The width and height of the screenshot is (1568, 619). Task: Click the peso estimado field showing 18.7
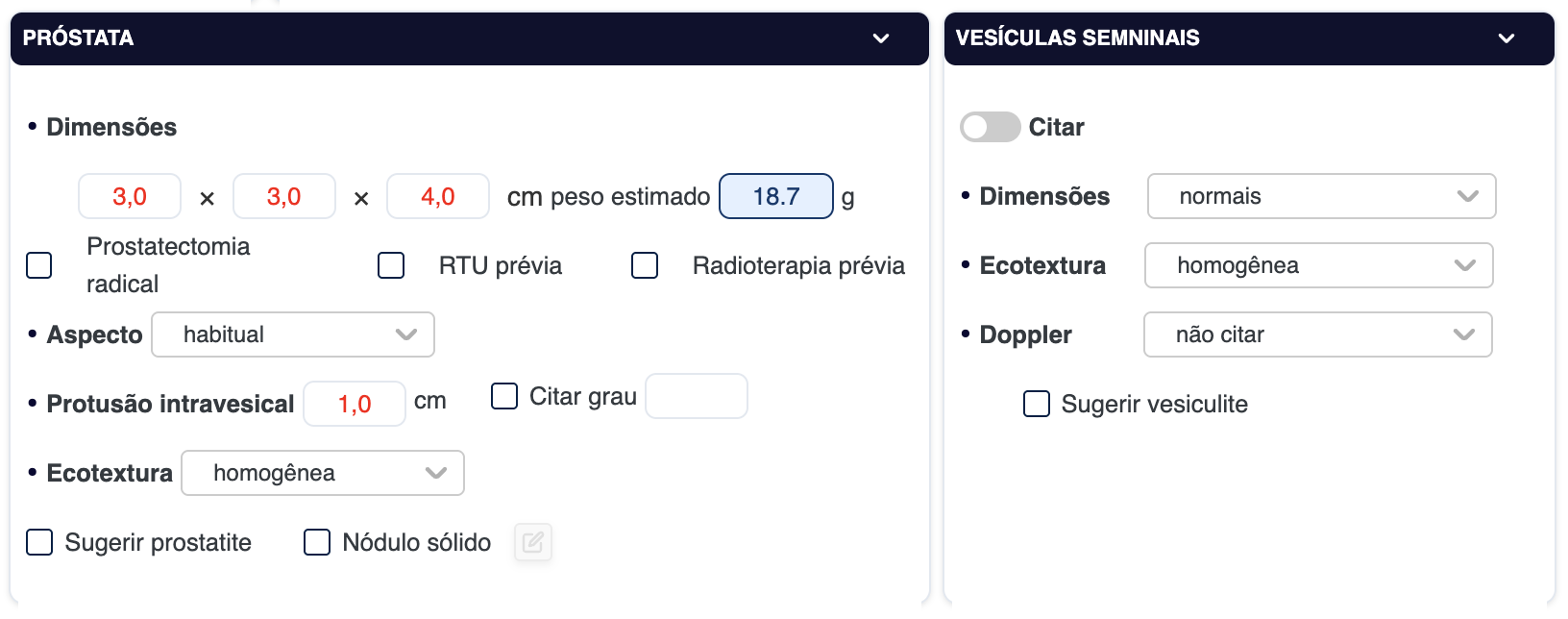click(775, 196)
